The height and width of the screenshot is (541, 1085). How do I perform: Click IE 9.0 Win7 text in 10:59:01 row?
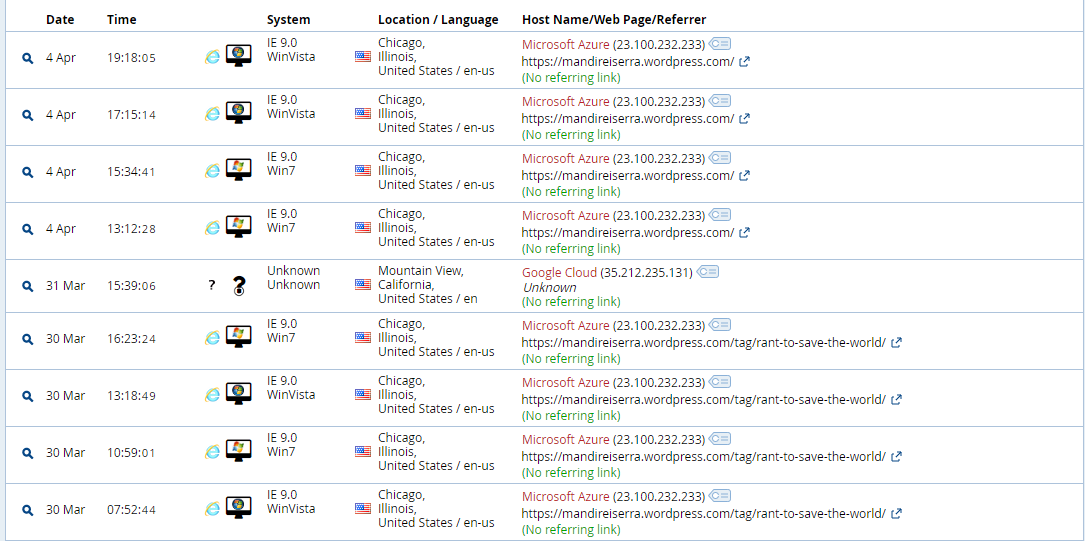coord(282,445)
